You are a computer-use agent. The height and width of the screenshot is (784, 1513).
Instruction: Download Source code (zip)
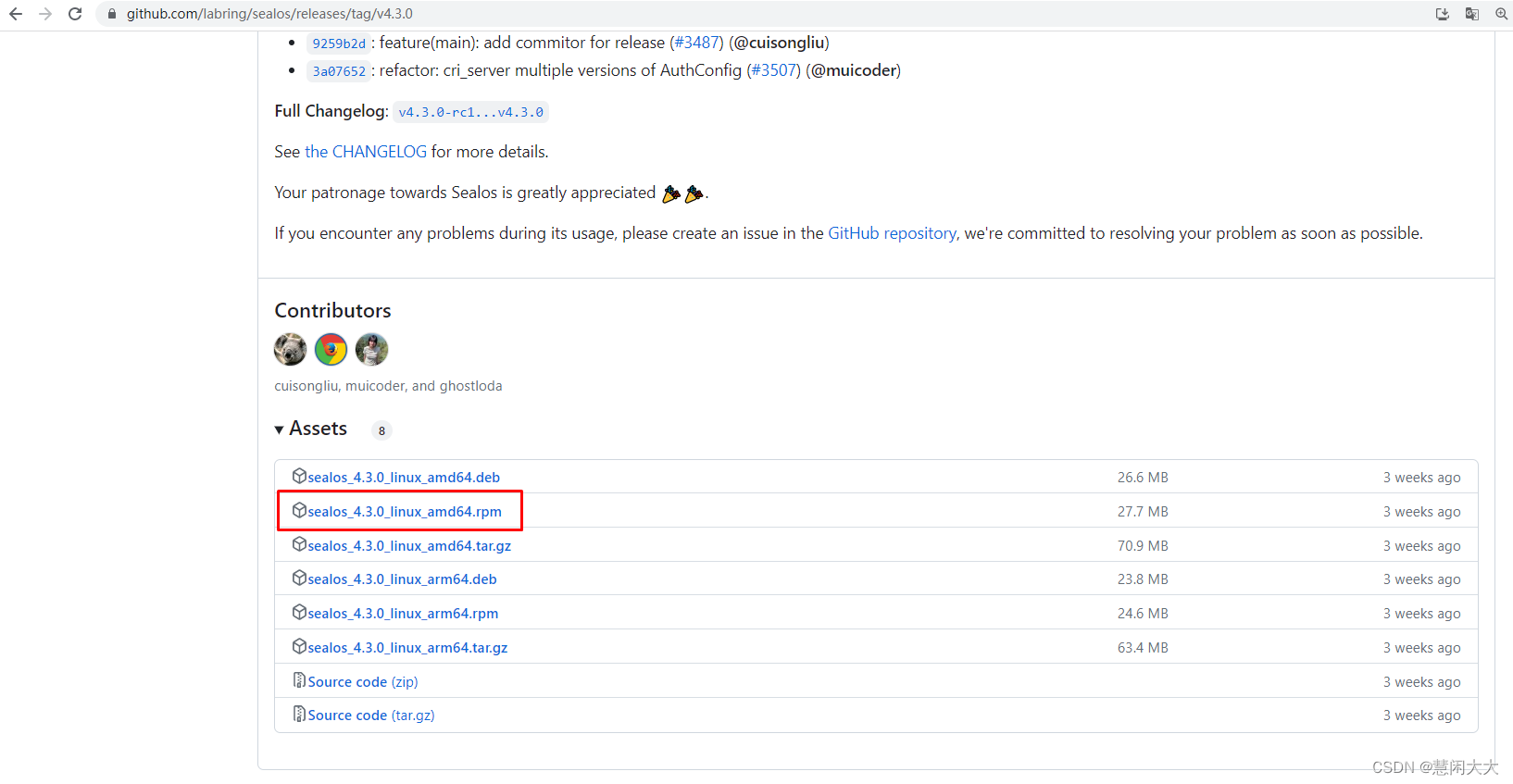pyautogui.click(x=363, y=682)
